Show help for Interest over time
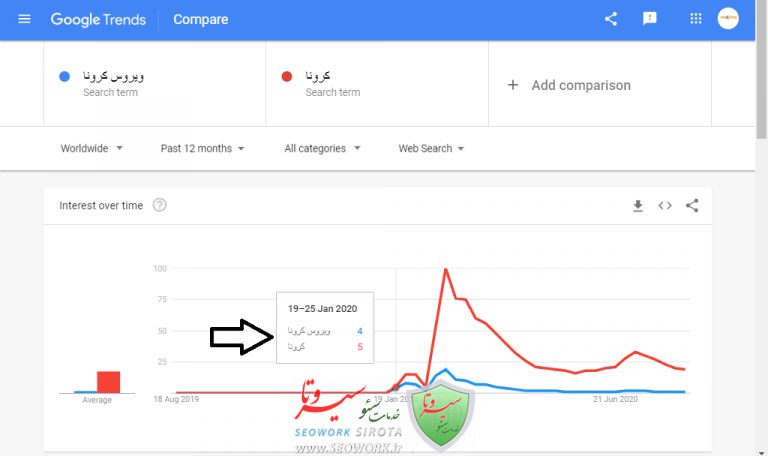The image size is (768, 456). point(160,206)
